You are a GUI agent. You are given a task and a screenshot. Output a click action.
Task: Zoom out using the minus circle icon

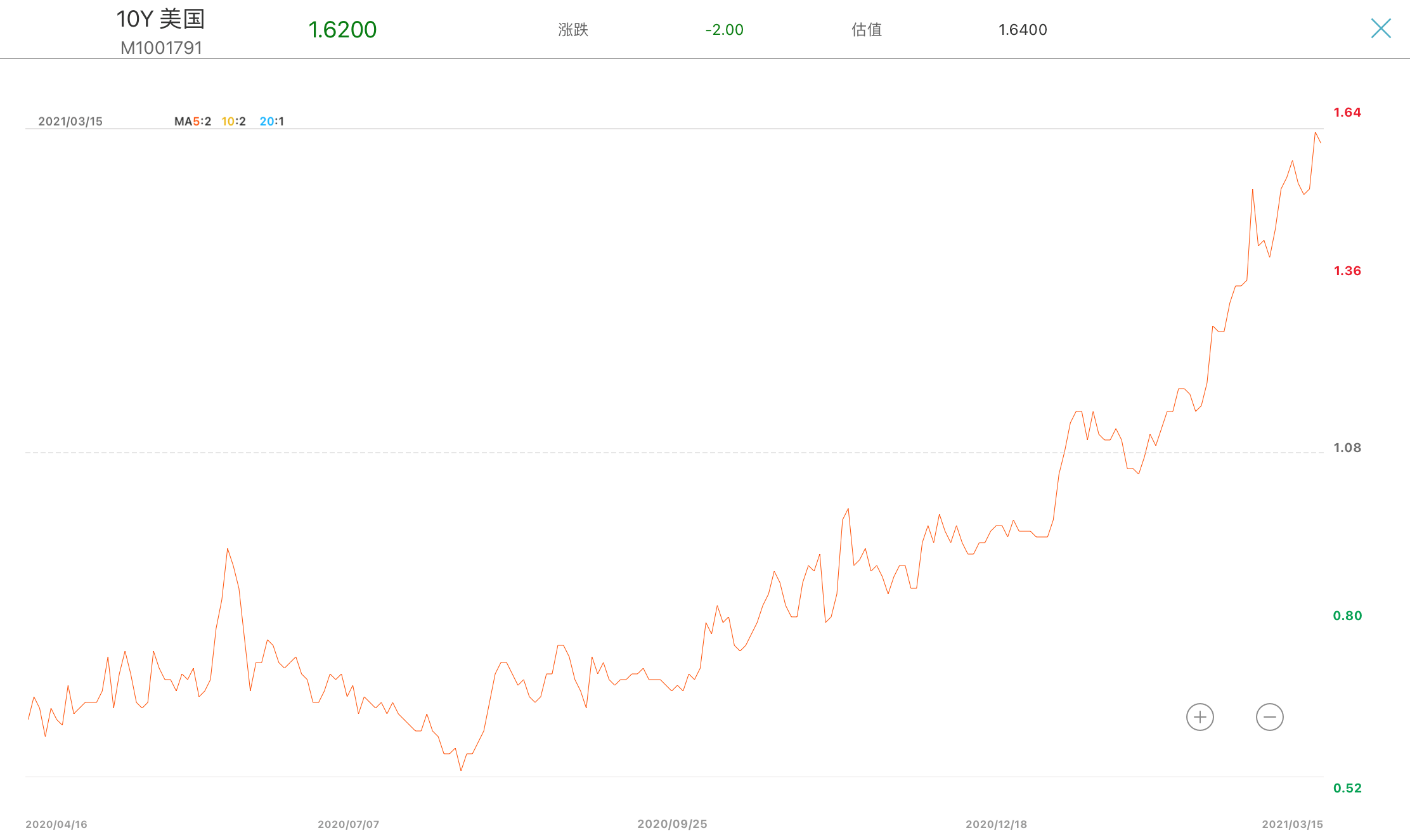[x=1269, y=717]
